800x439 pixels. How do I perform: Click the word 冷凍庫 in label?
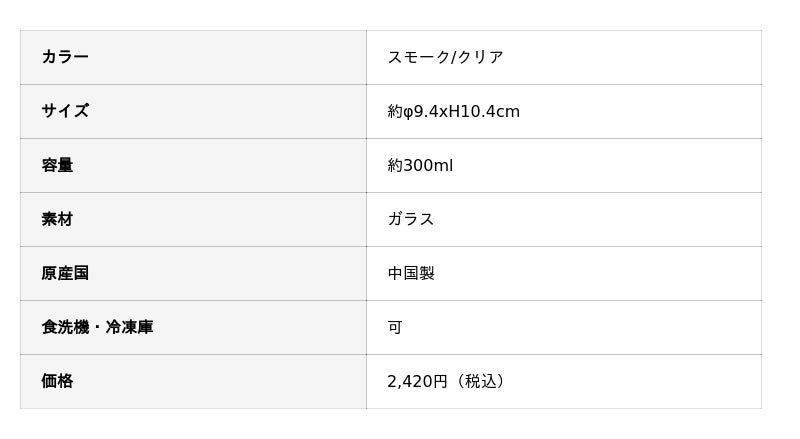tap(129, 327)
